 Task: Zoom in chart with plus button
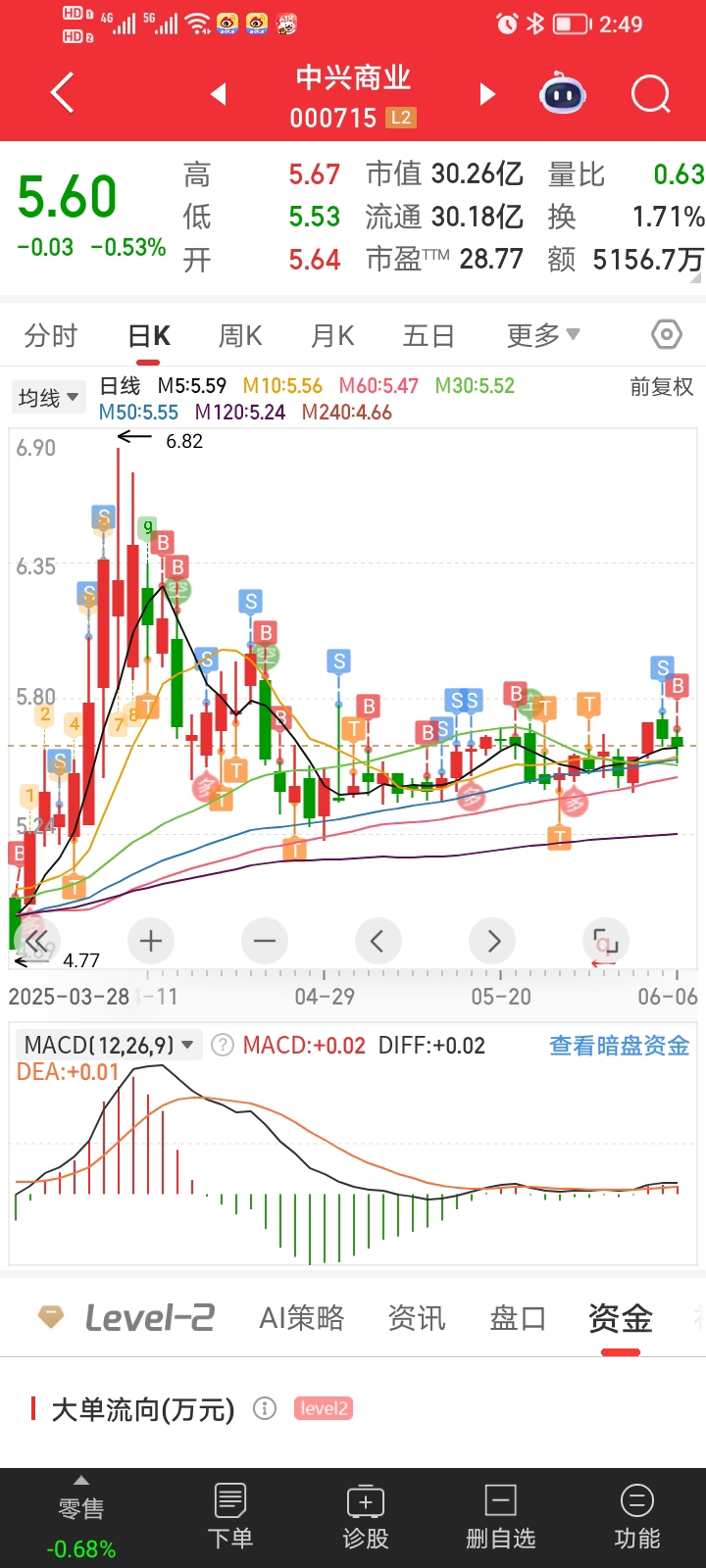151,942
